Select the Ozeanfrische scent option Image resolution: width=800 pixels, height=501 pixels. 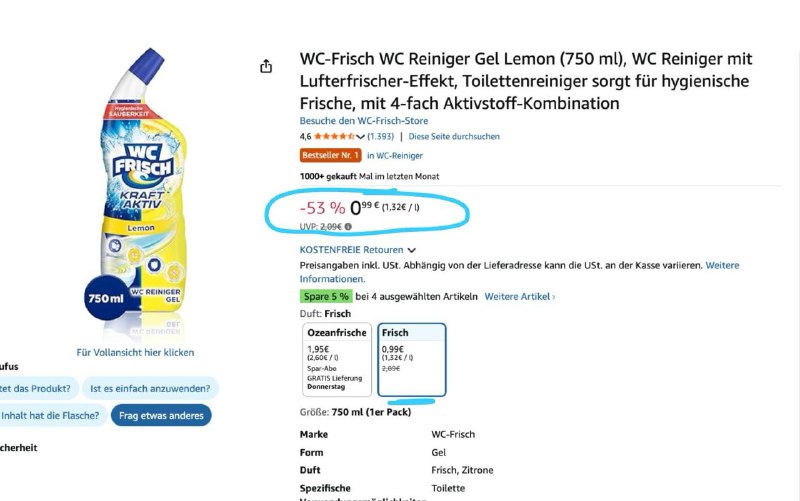[x=336, y=359]
